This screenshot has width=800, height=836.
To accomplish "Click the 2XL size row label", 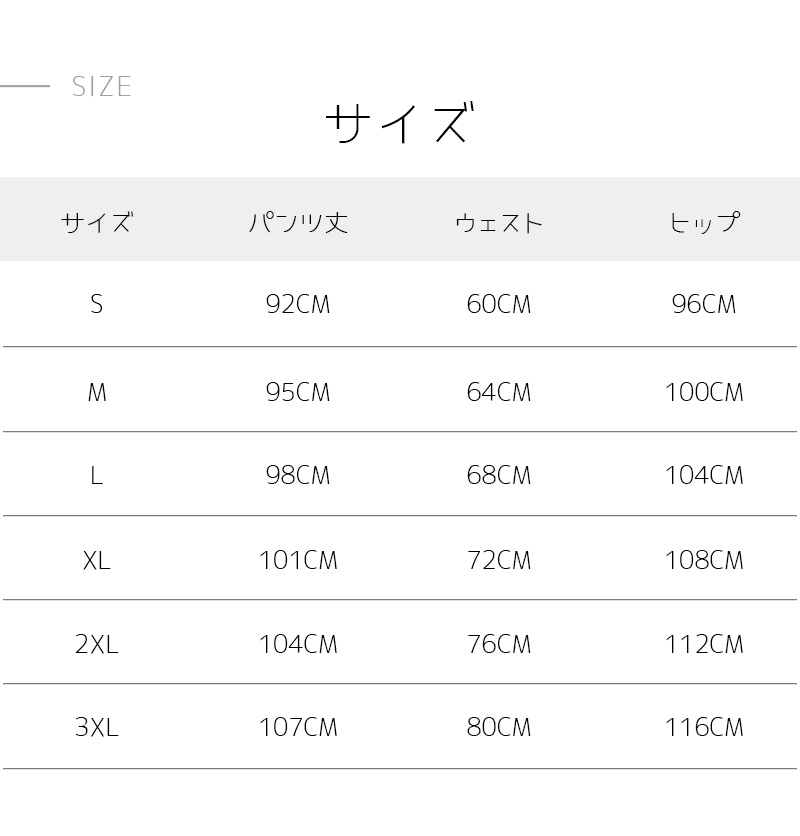I will (x=96, y=645).
